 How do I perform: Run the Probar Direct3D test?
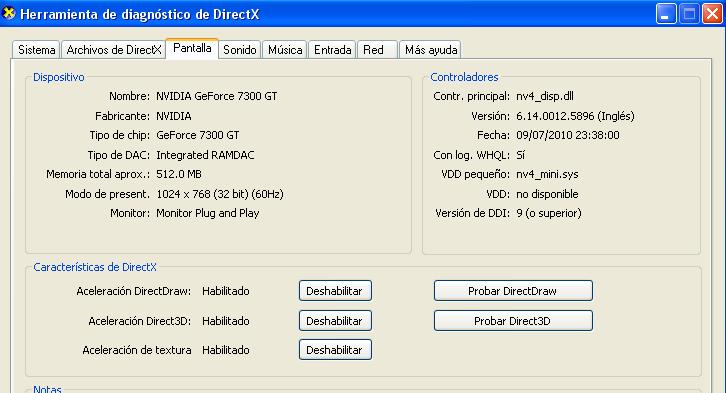coord(513,321)
